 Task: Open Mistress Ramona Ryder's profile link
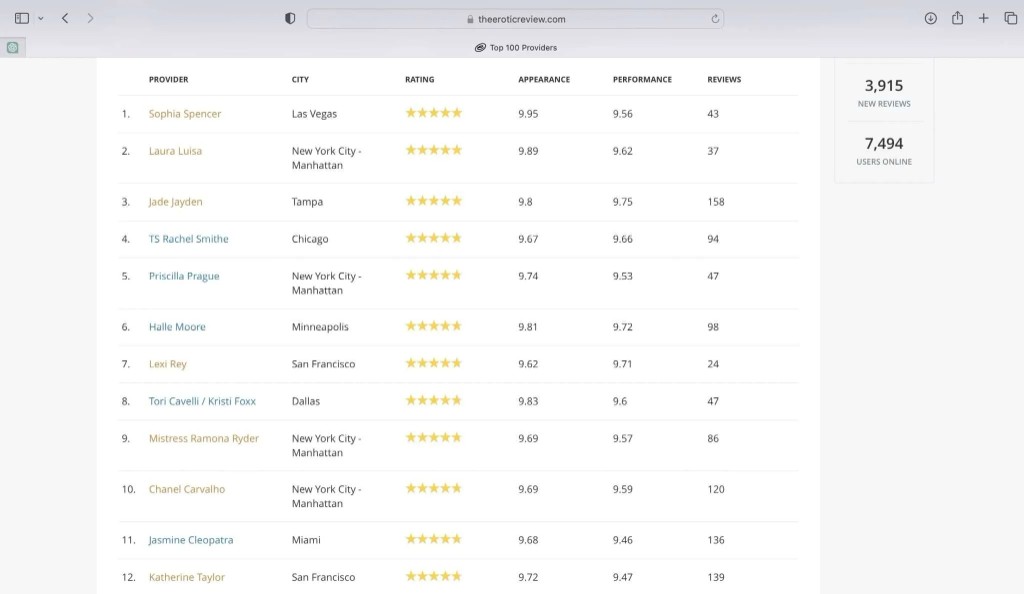(204, 438)
